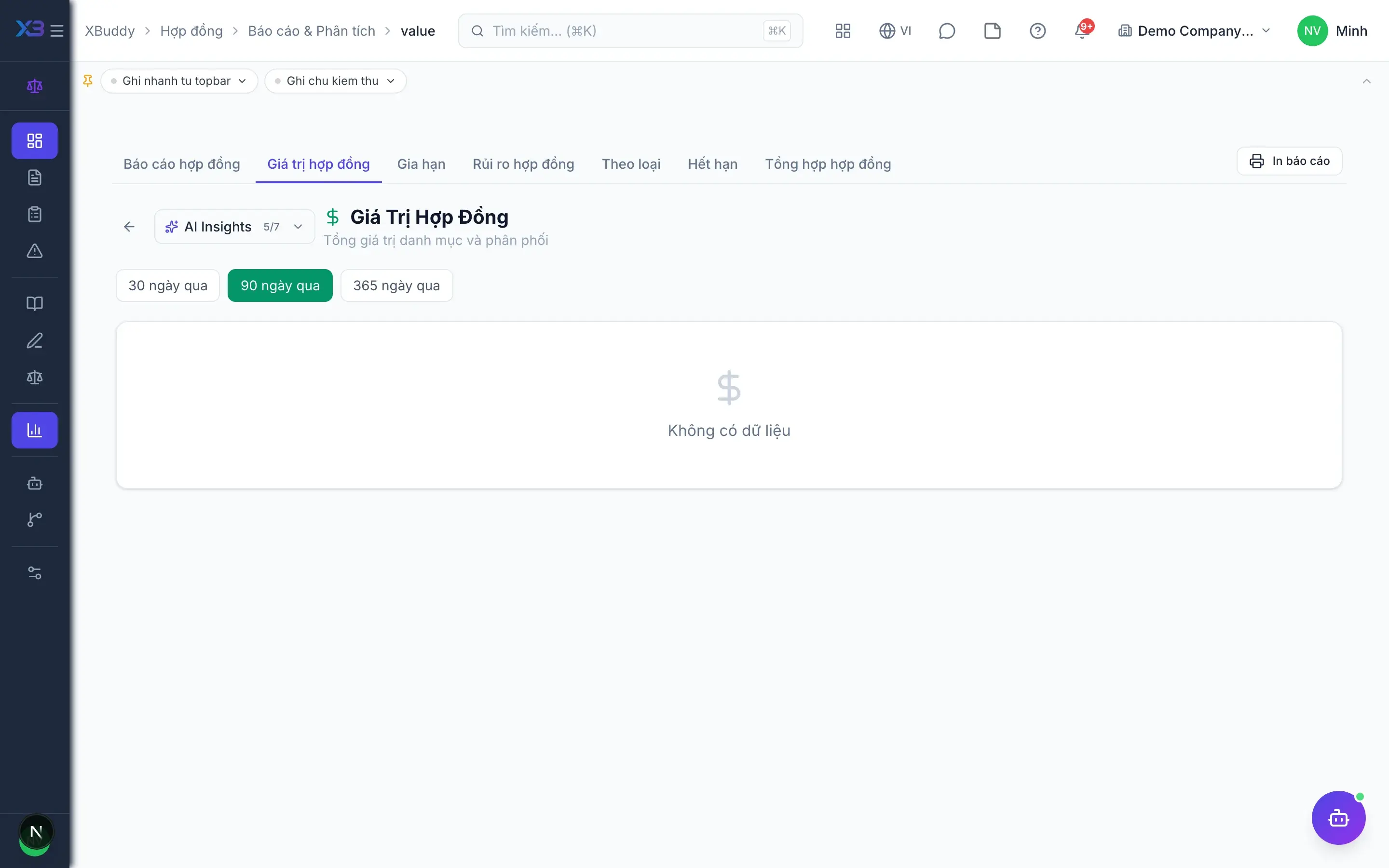Switch language via the VI globe selector
The width and height of the screenshot is (1389, 868).
895,31
